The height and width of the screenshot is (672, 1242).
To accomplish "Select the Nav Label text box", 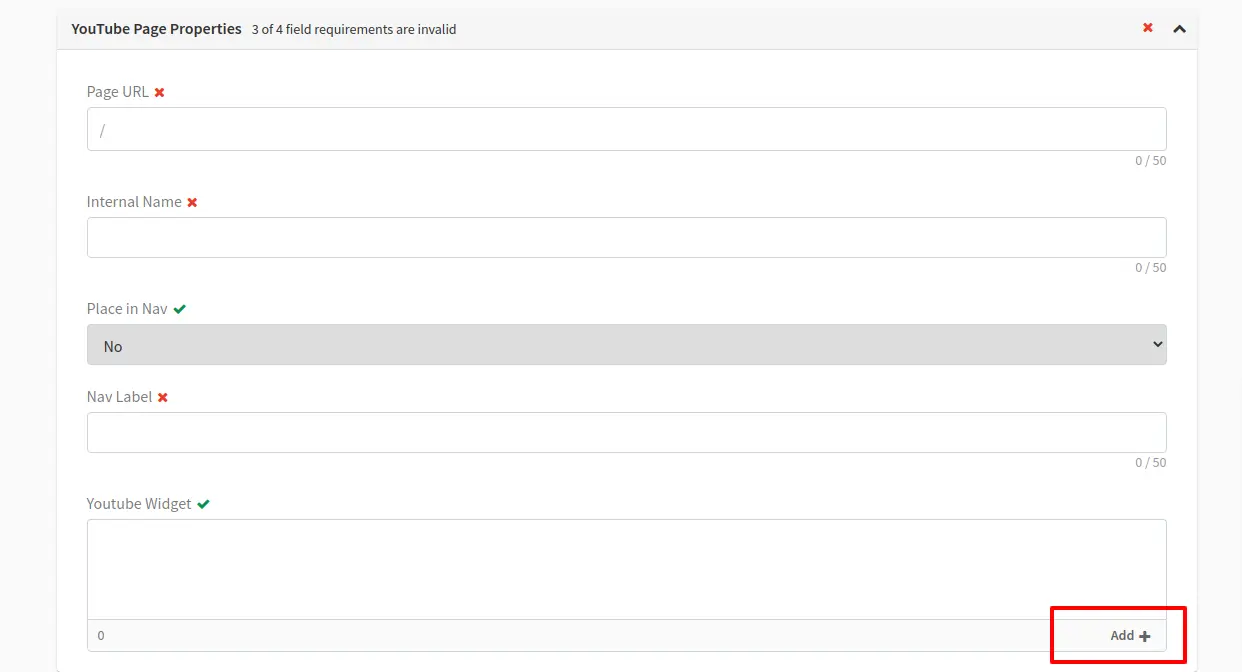I will click(x=626, y=432).
